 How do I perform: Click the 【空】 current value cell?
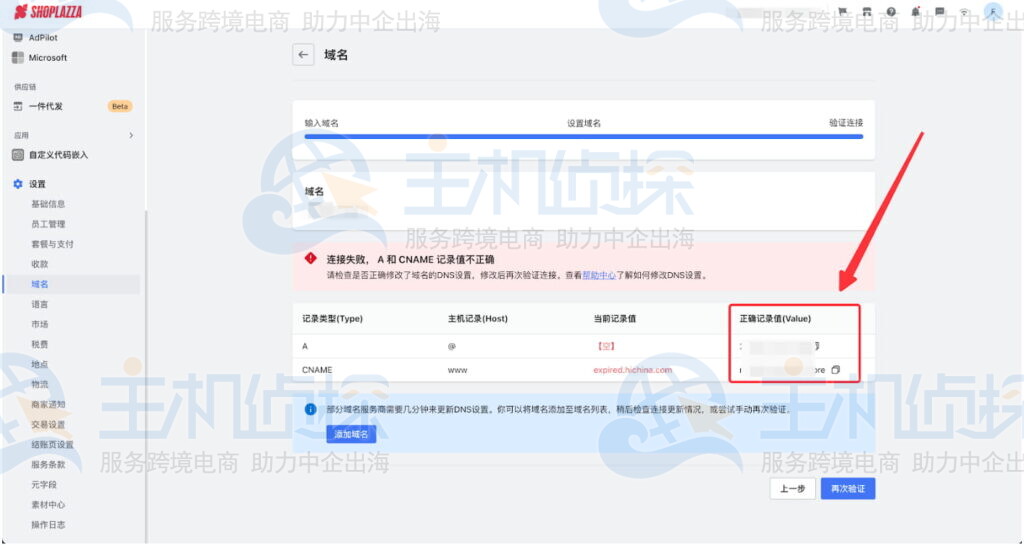[605, 346]
